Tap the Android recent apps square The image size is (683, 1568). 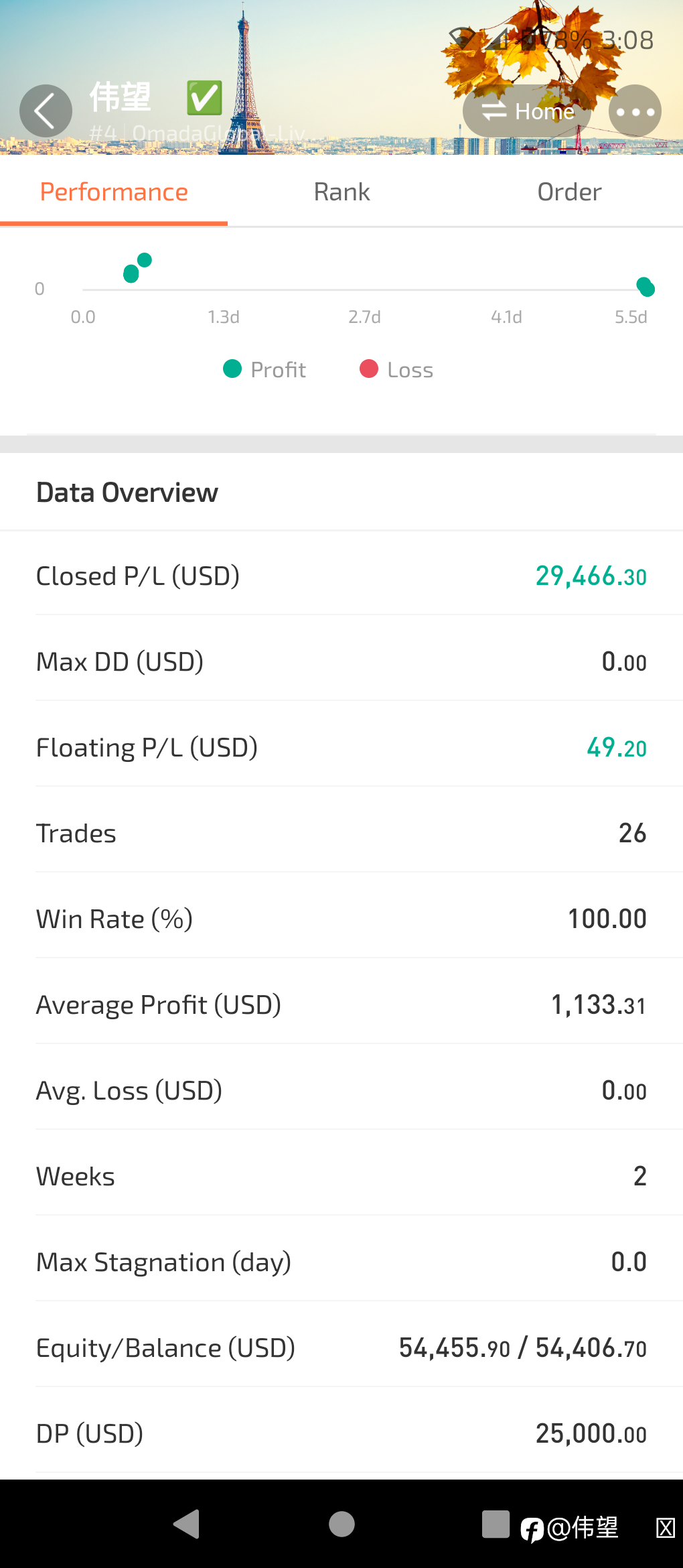point(496,1524)
